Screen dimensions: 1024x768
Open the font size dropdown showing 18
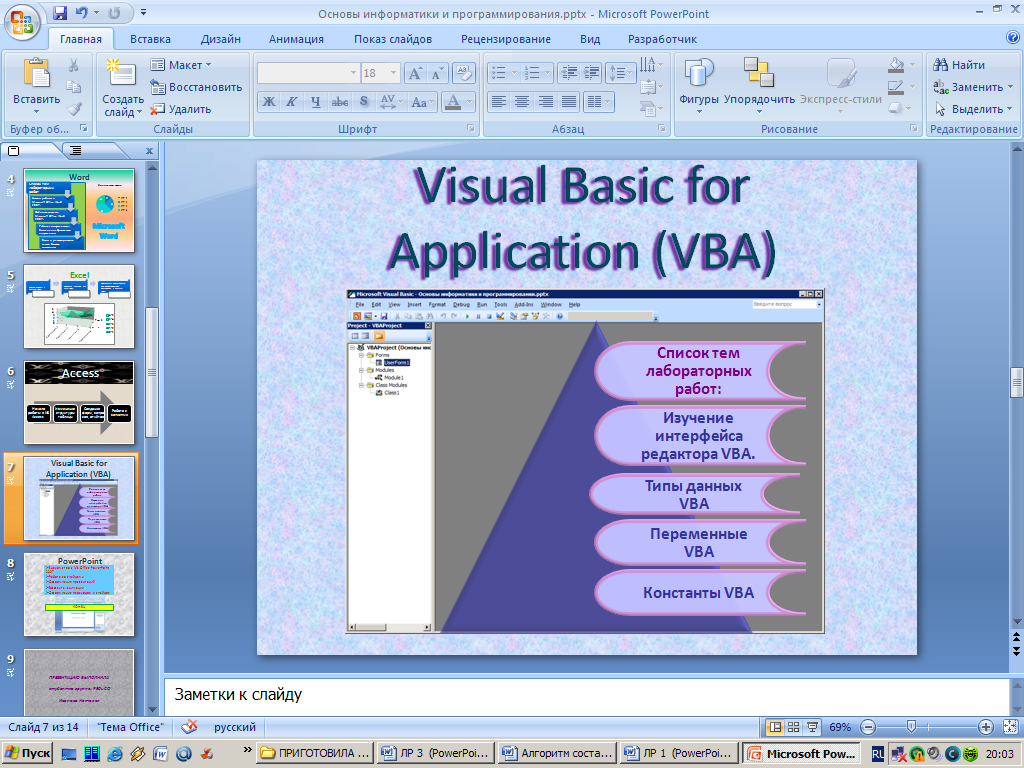click(393, 73)
